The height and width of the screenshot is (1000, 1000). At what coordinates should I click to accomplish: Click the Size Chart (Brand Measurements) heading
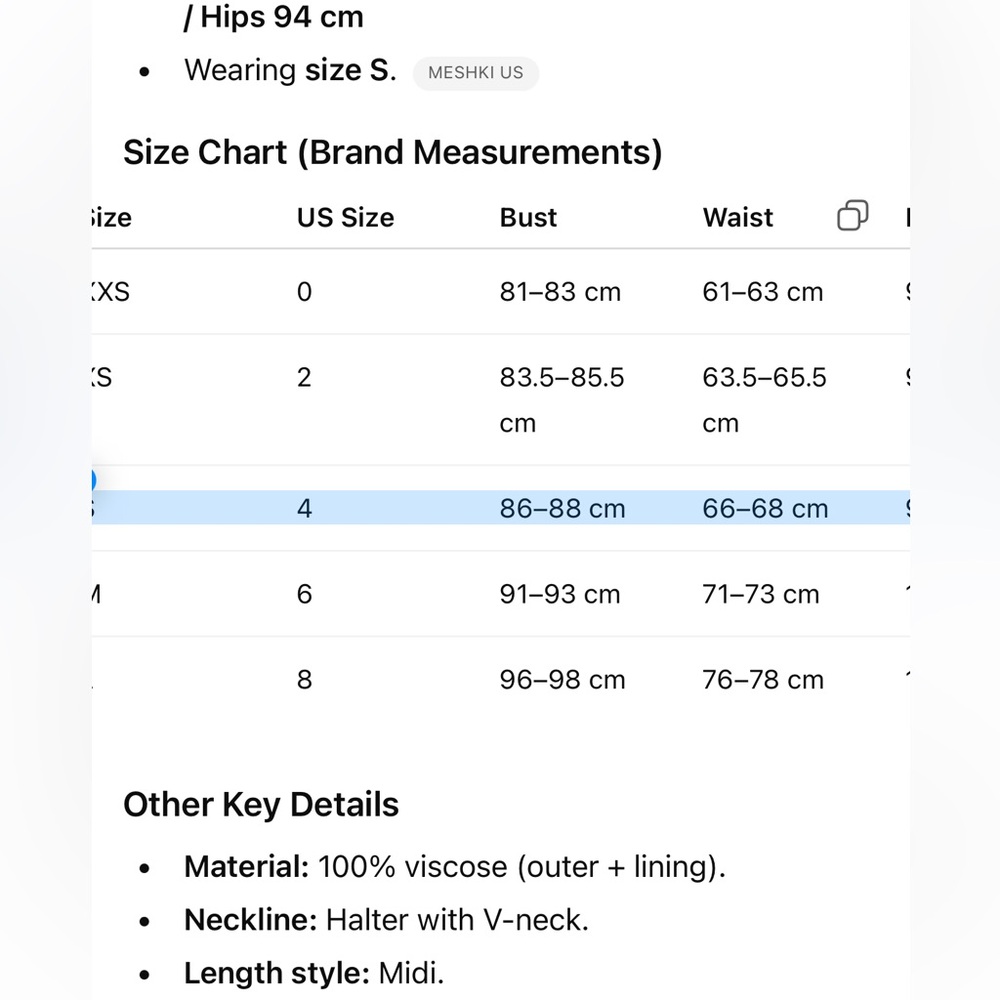point(393,153)
